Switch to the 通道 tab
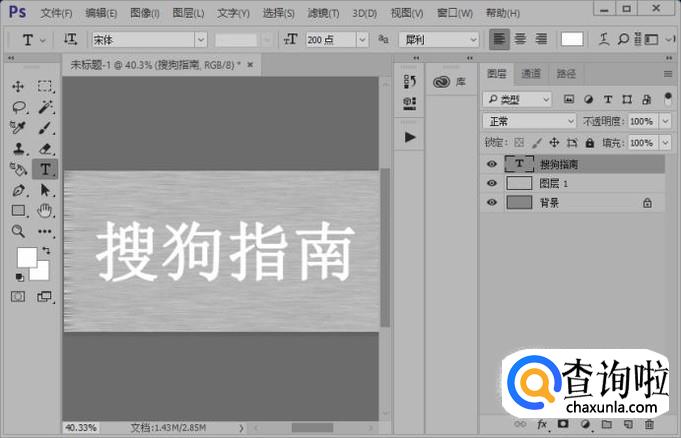This screenshot has height=438, width=681. [x=531, y=73]
